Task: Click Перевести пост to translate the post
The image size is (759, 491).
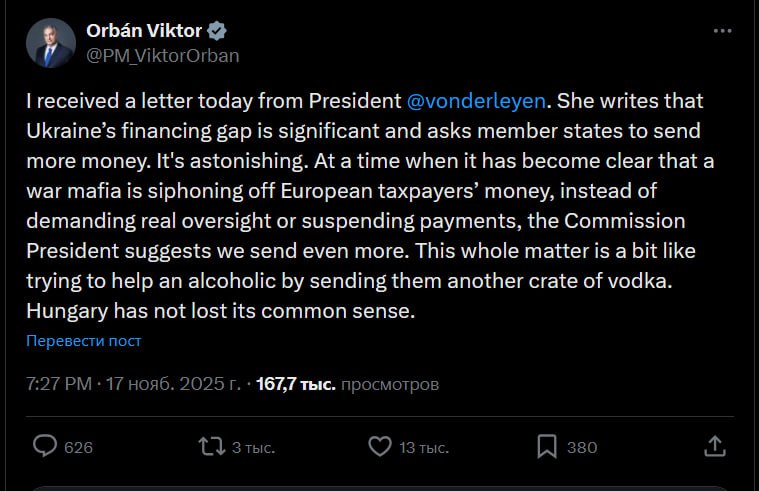Action: coord(83,341)
